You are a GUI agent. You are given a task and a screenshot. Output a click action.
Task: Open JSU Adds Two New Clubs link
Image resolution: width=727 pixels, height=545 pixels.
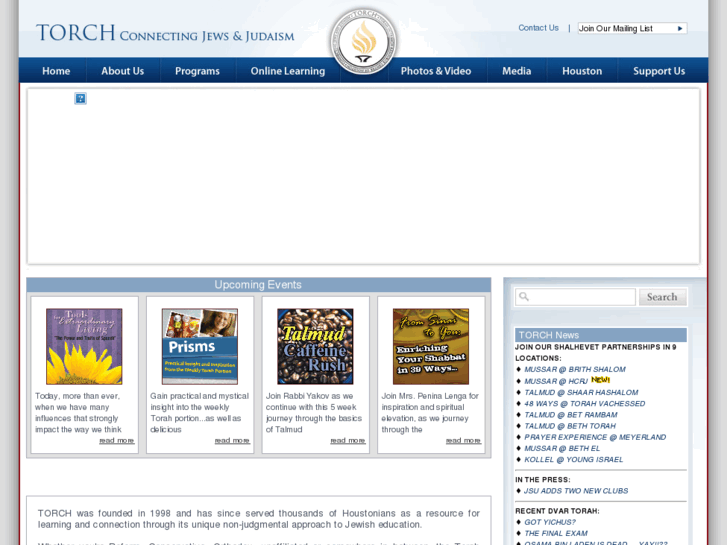coord(576,491)
